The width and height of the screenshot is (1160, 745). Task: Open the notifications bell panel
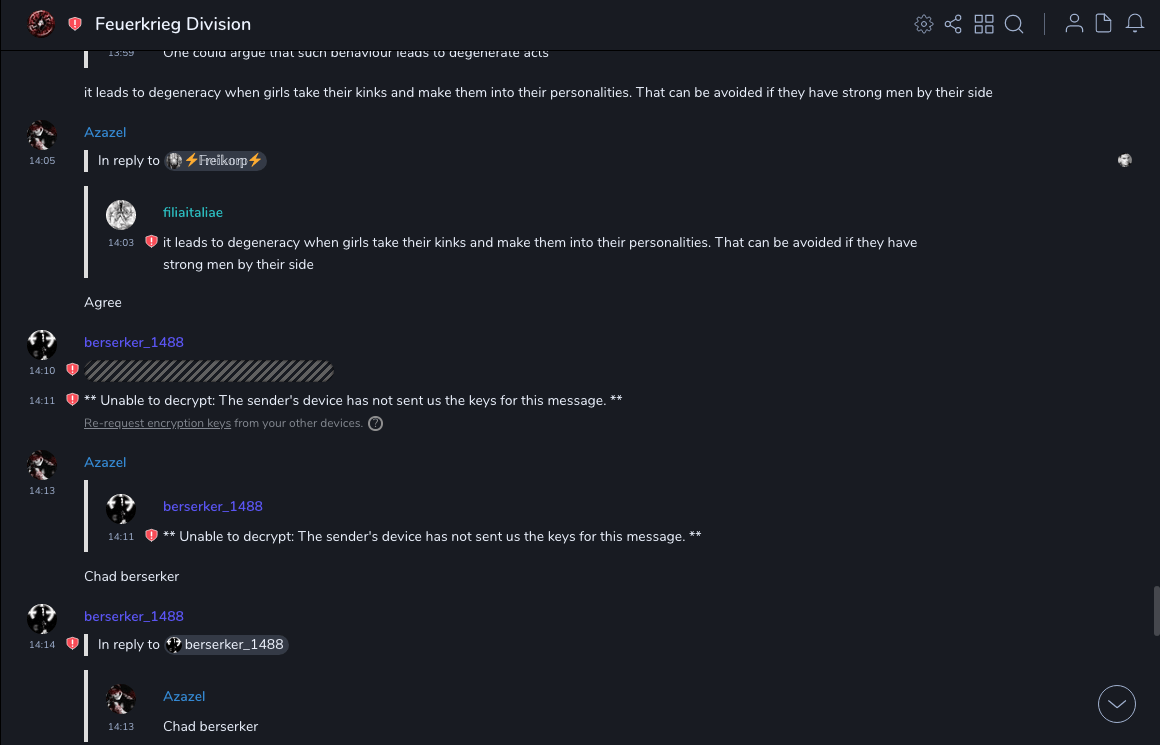click(x=1135, y=24)
